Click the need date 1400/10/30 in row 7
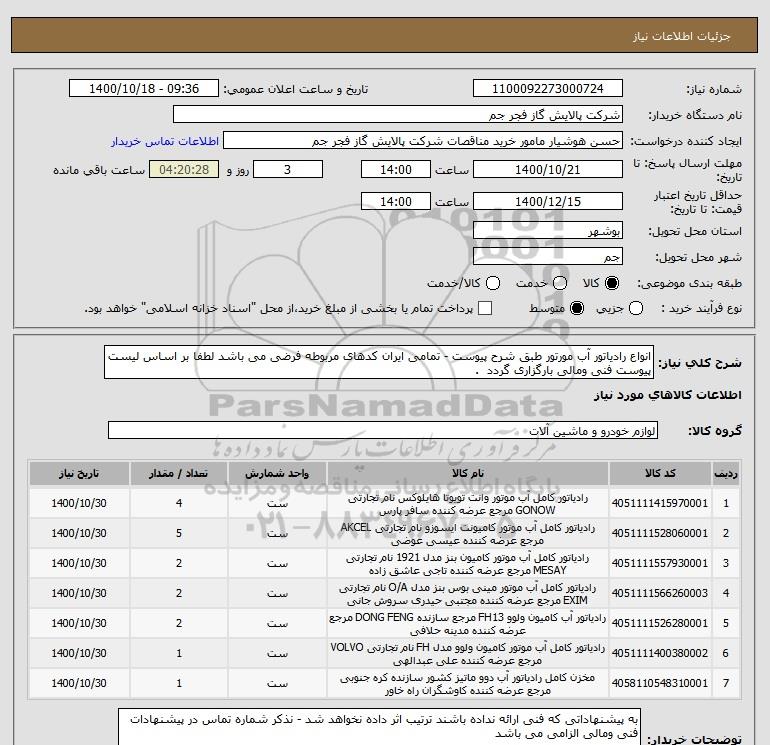The image size is (770, 745). tap(79, 683)
